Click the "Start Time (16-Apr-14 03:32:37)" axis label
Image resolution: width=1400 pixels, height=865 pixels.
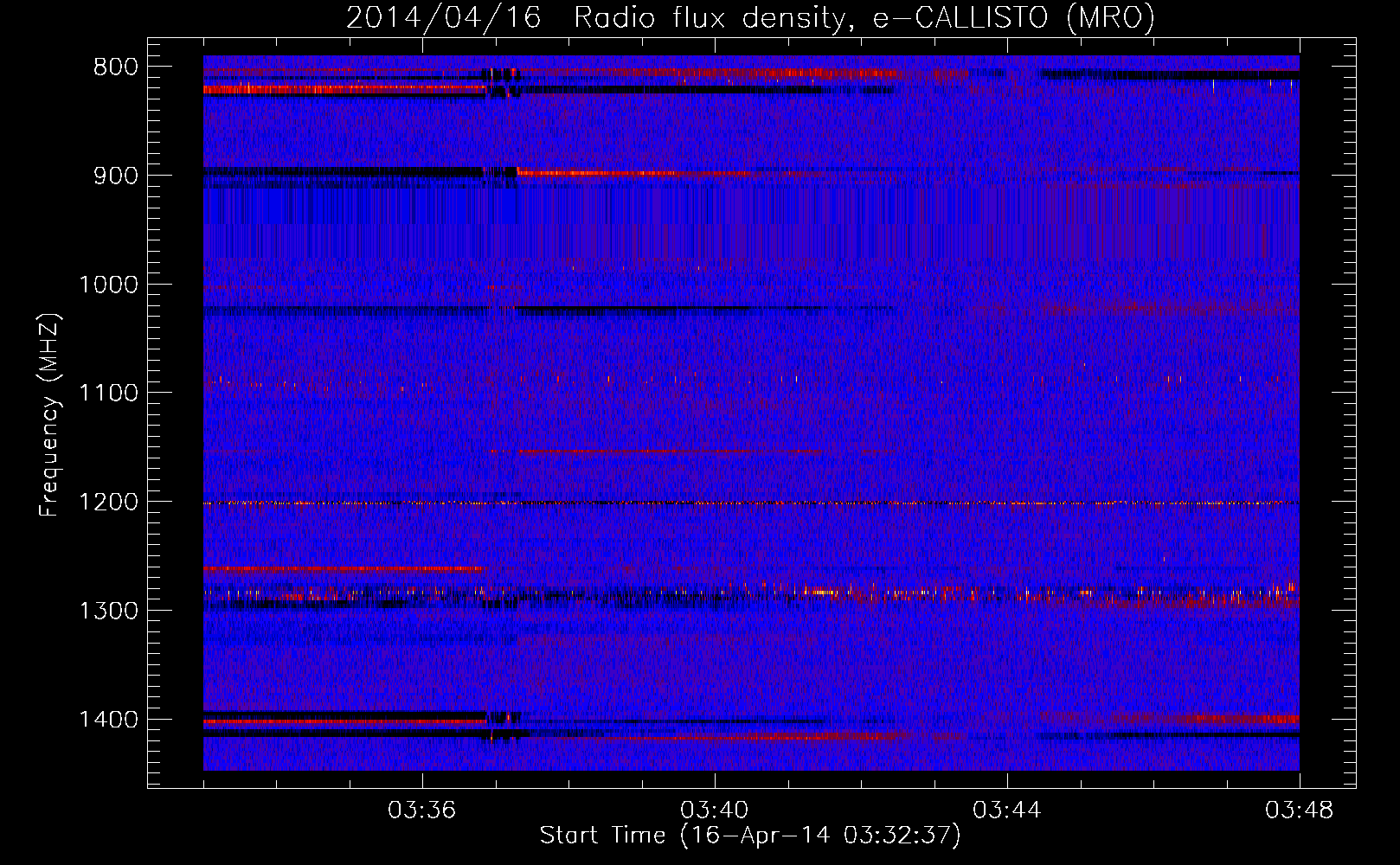(750, 836)
